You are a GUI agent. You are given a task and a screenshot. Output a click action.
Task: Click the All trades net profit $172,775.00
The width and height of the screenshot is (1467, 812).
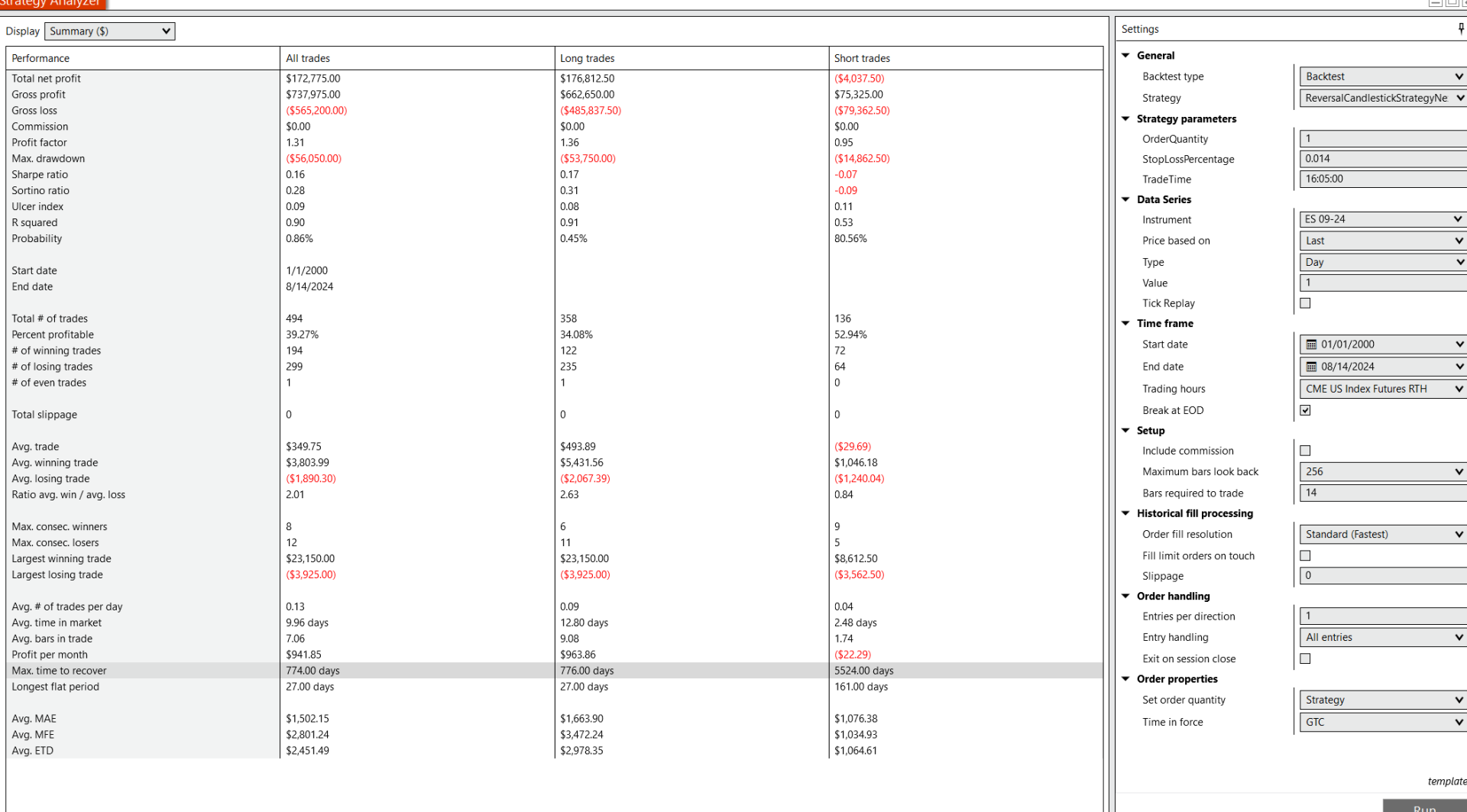point(313,79)
